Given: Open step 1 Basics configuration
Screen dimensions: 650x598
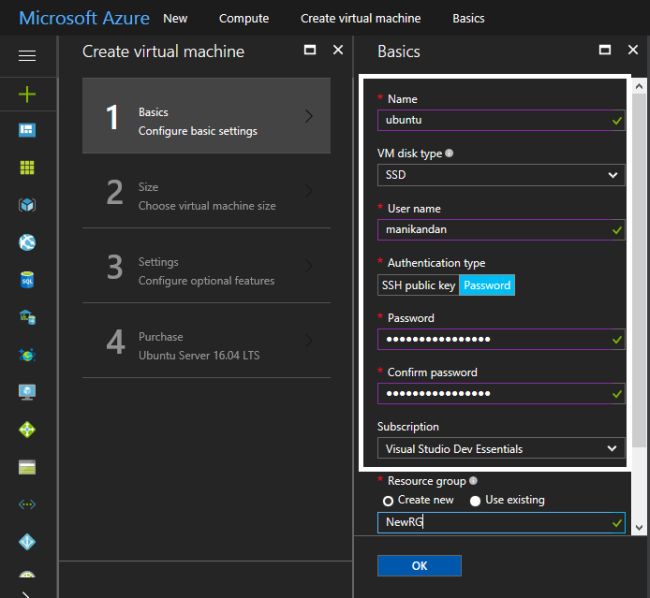Looking at the screenshot, I should pos(206,116).
